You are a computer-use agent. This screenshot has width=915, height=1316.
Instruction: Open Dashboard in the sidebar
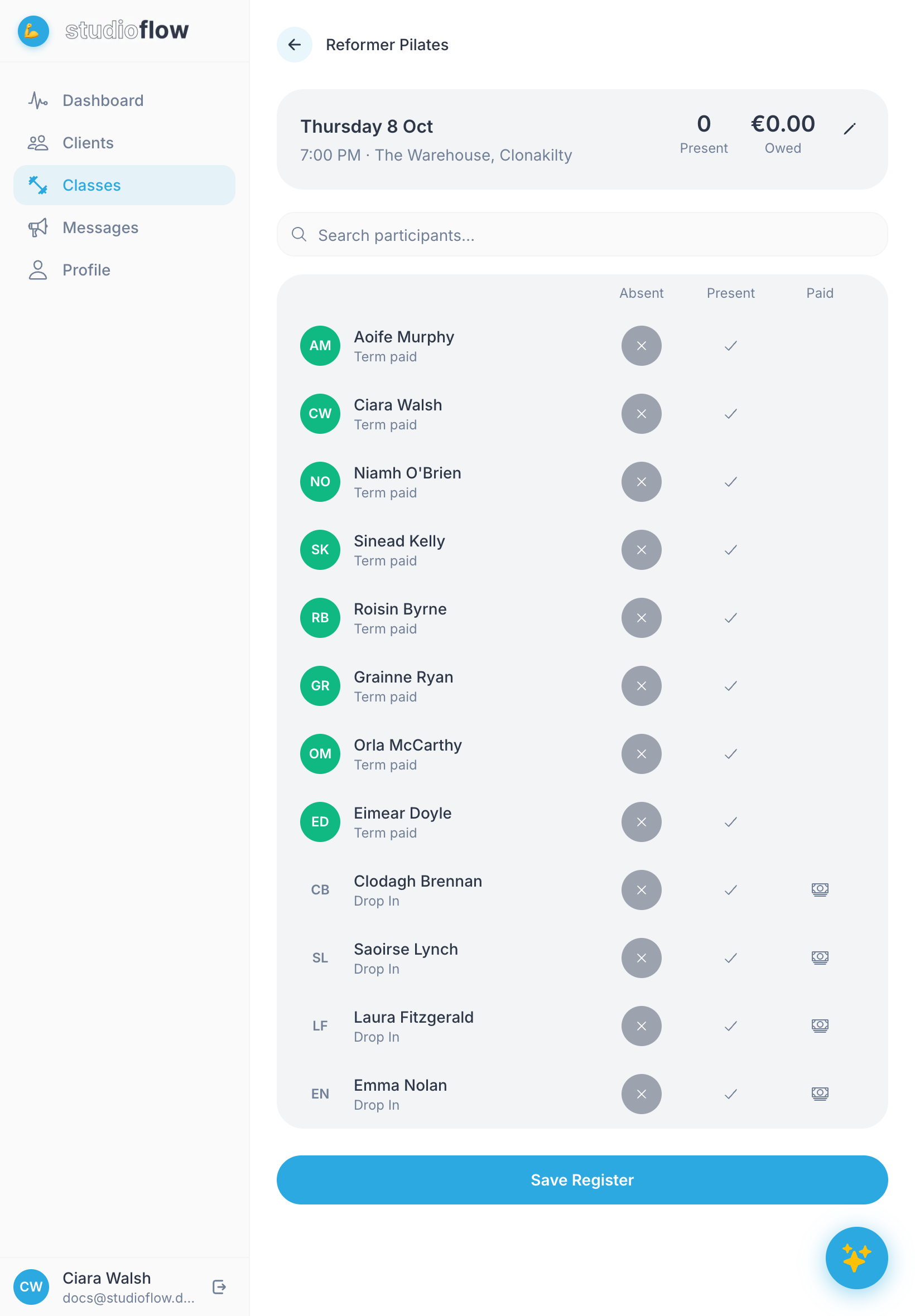click(124, 100)
